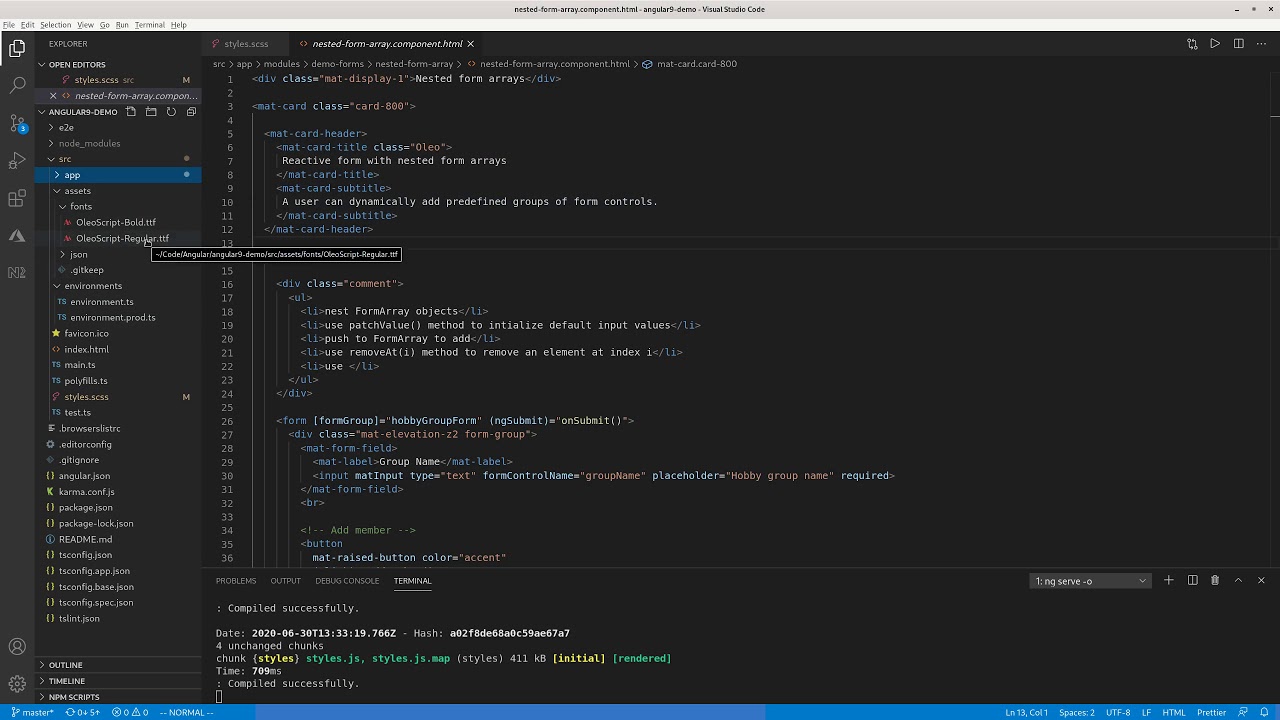This screenshot has height=720, width=1280.
Task: Click New Folder icon in ANGULAR9-DEMO header
Action: coord(151,112)
